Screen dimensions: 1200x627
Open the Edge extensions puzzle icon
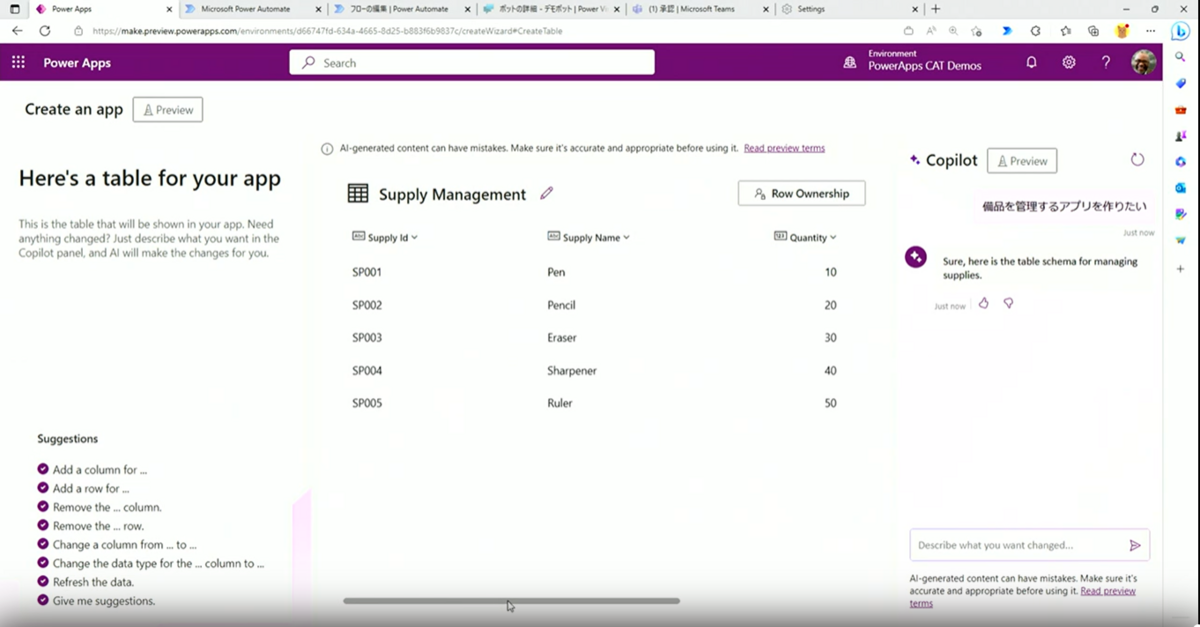point(1036,31)
